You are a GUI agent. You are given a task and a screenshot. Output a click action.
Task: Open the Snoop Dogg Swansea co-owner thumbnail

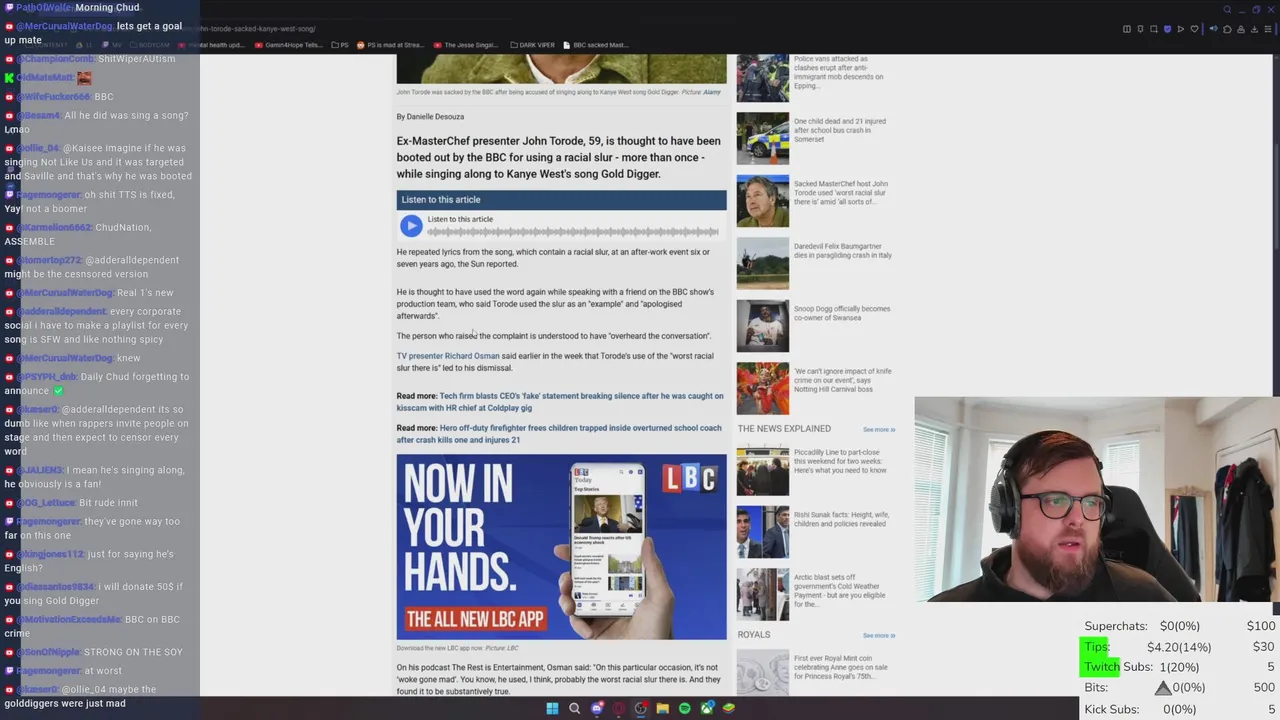coord(763,326)
